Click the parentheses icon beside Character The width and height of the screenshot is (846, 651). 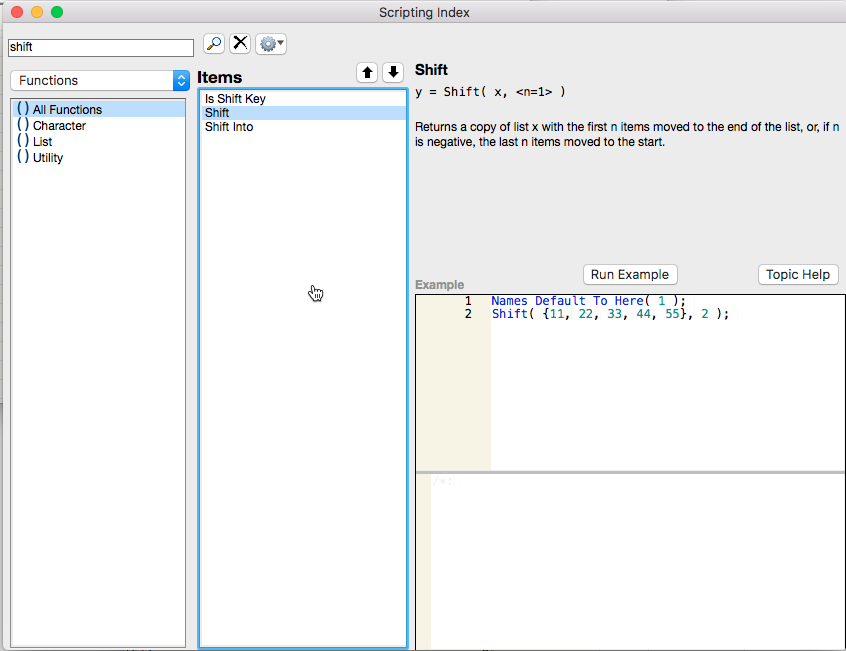click(x=22, y=125)
